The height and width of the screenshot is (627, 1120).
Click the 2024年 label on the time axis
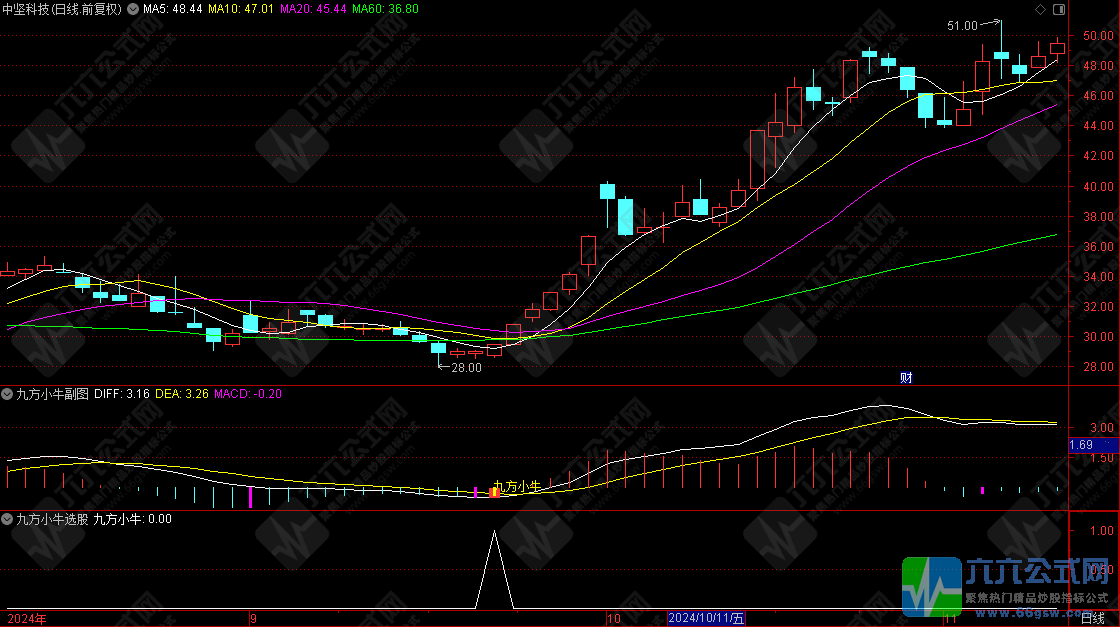tap(27, 619)
